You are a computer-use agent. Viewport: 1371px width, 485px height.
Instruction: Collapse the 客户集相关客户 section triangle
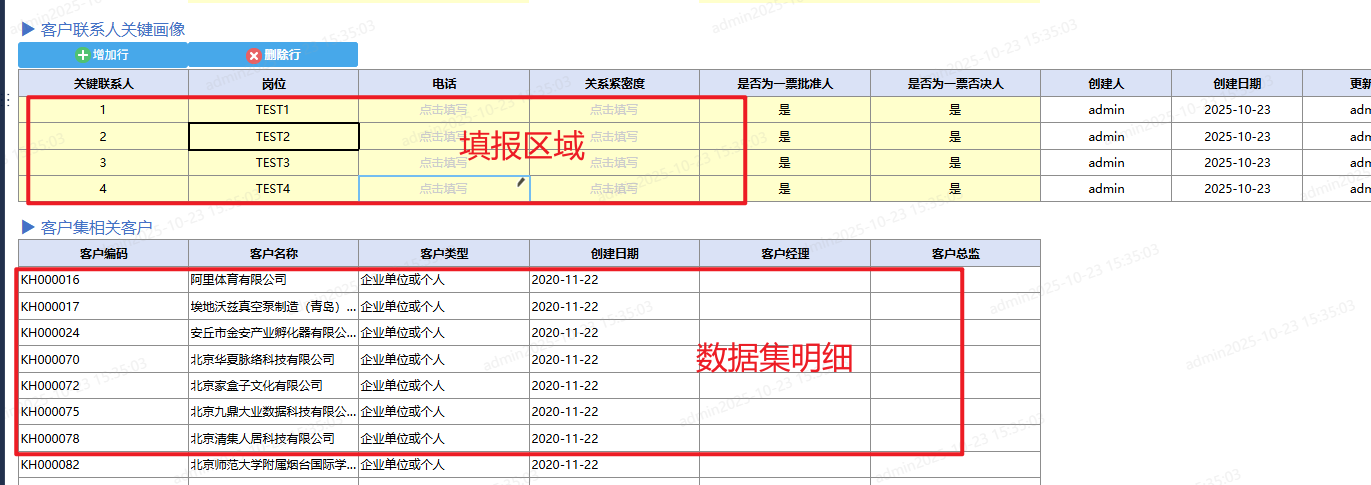pos(28,228)
